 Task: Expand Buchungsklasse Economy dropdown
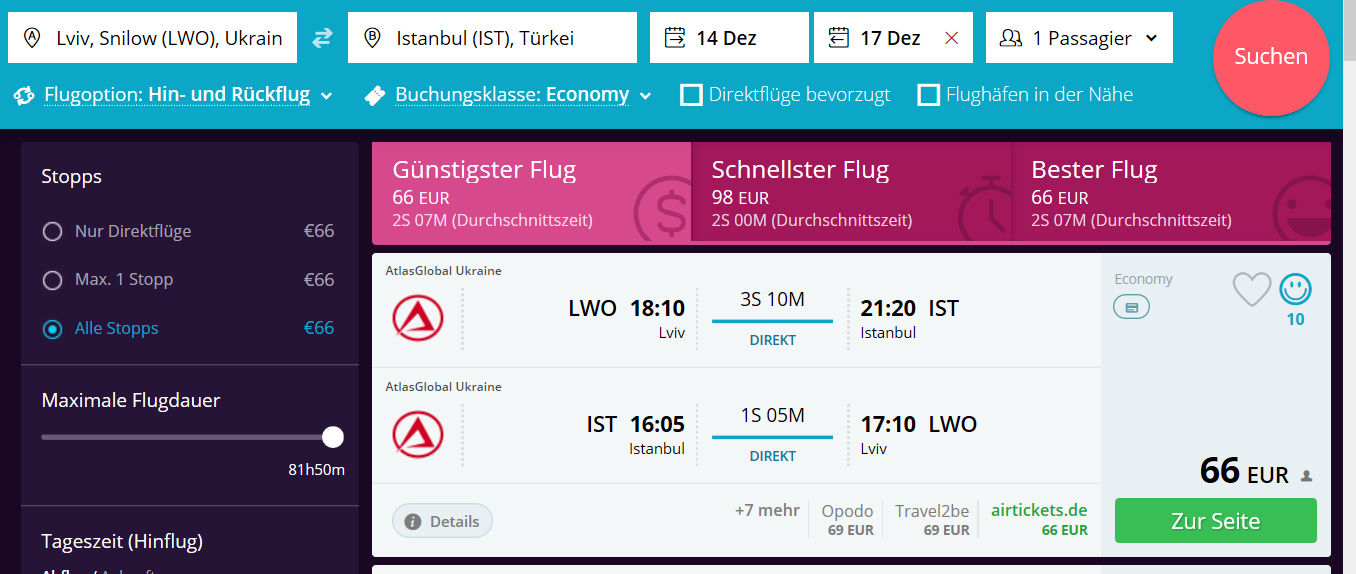point(508,96)
